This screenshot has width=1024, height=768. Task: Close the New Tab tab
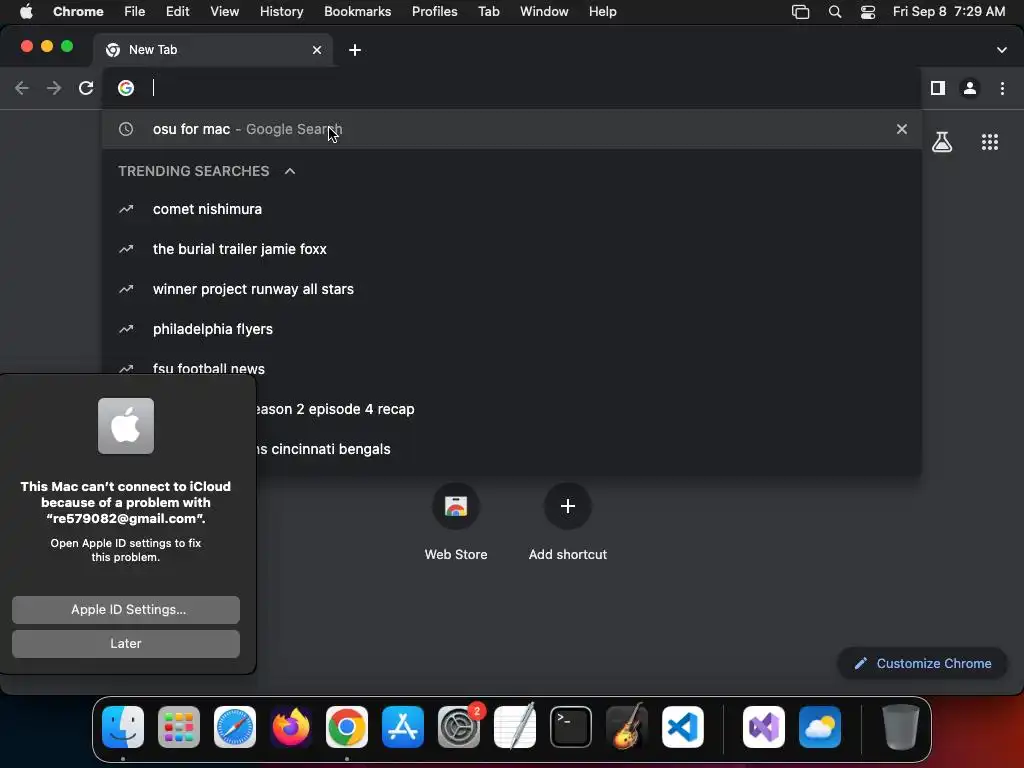317,50
